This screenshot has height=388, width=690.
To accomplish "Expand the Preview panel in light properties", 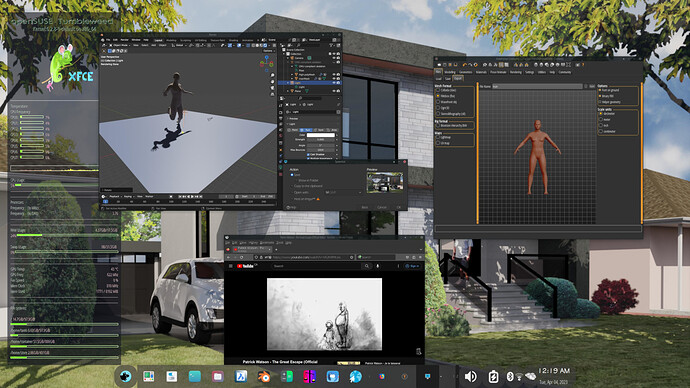I will (294, 119).
